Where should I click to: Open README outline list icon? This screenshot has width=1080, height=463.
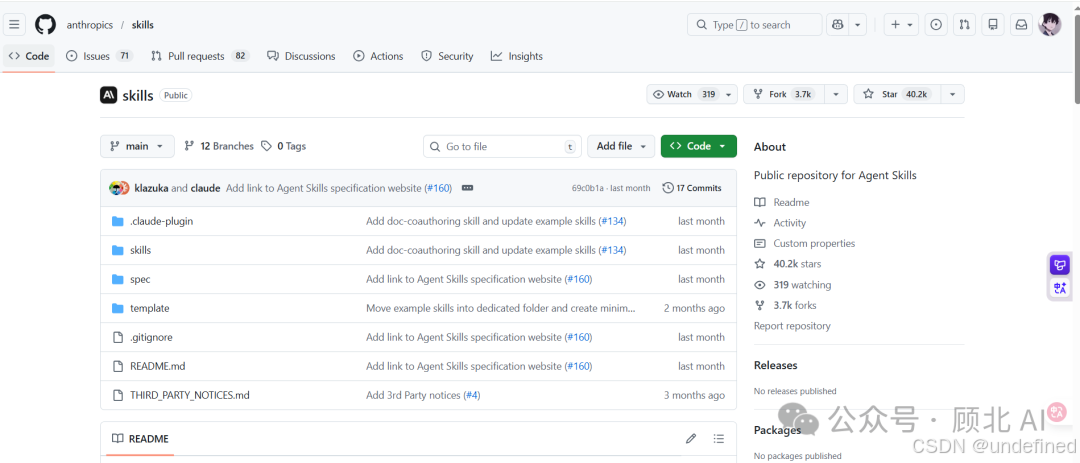[x=719, y=439]
